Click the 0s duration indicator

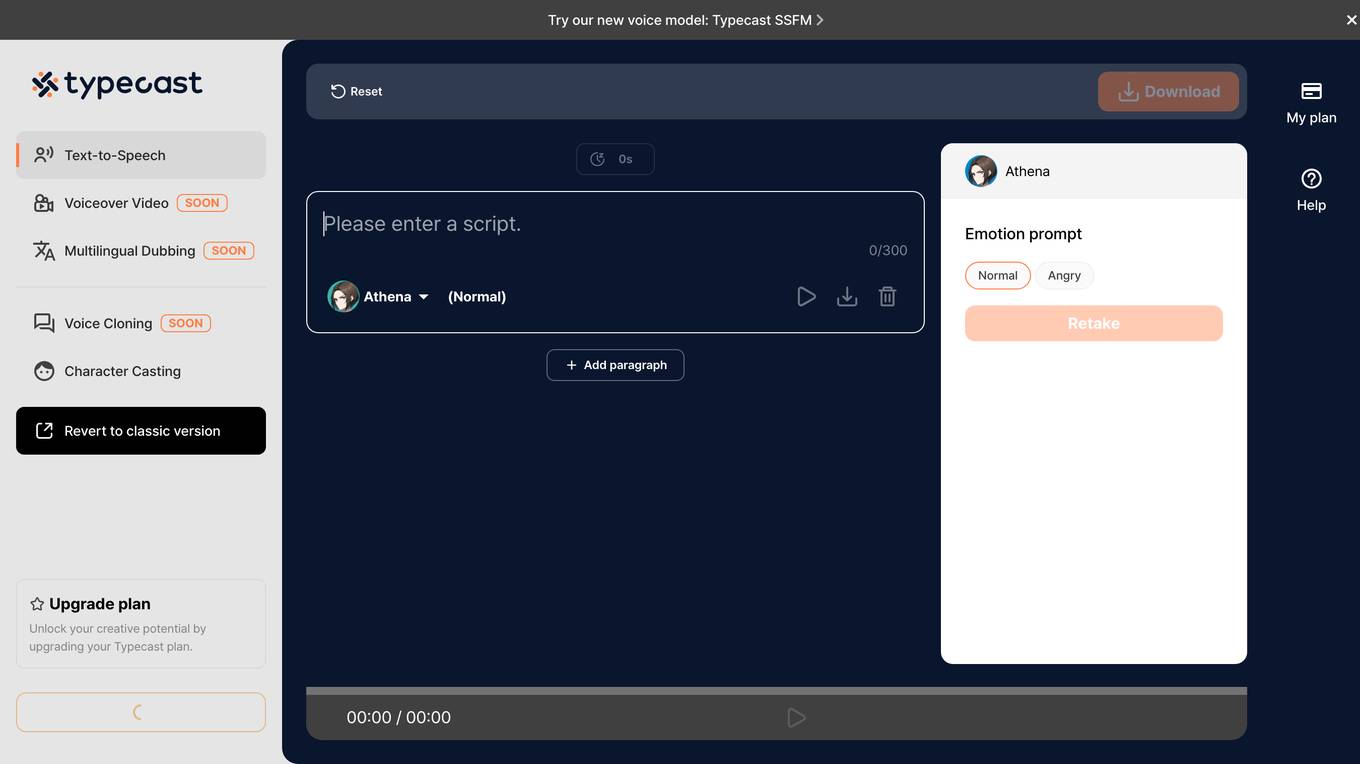point(615,159)
